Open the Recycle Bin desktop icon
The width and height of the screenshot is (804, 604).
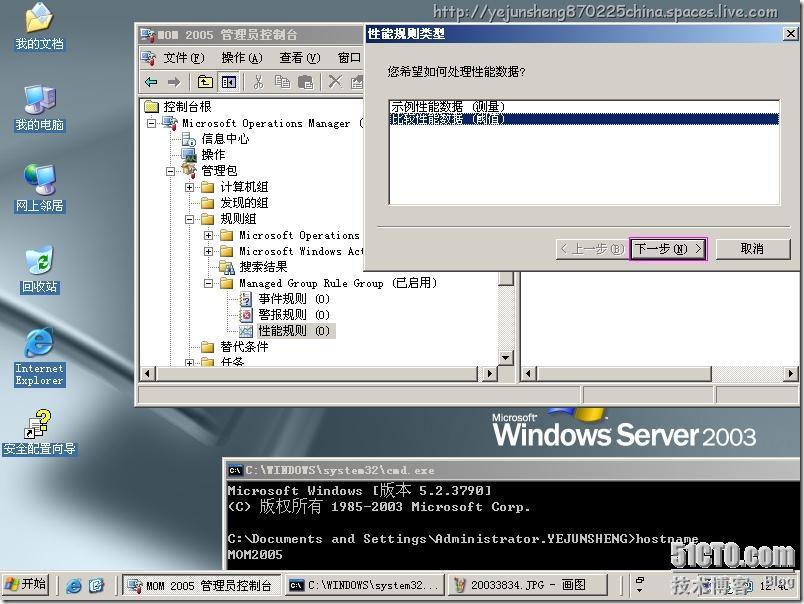pos(39,270)
